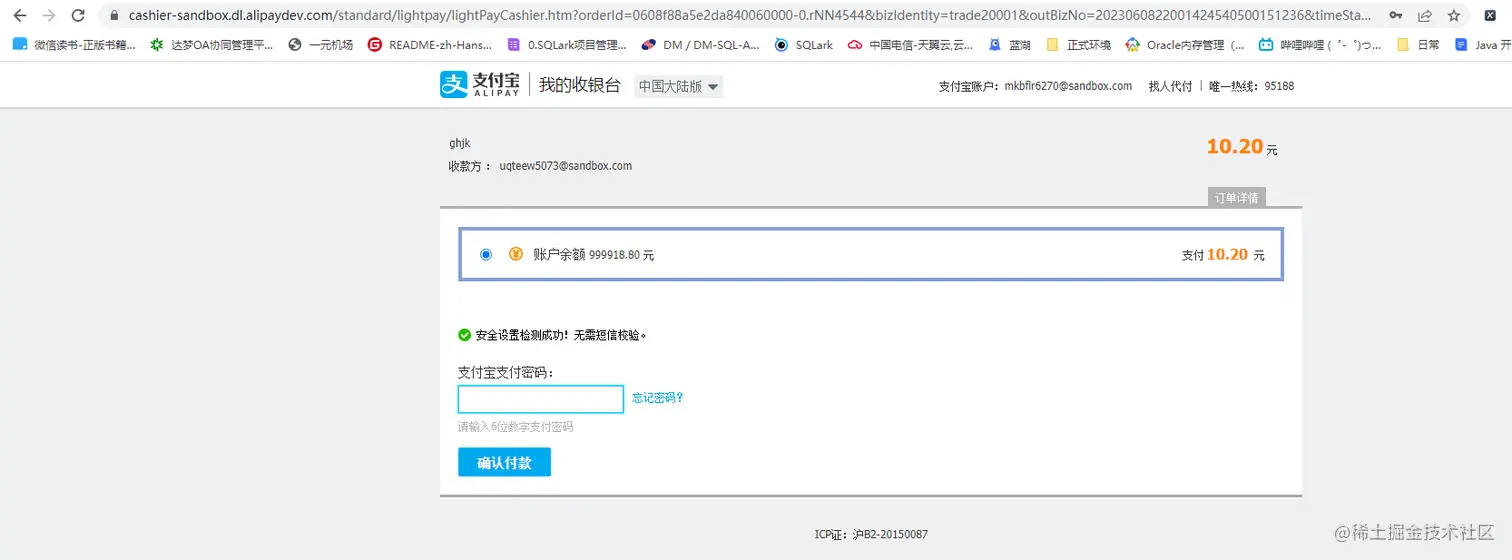Click the account mkbflr6270@sandbox.com text
The height and width of the screenshot is (560, 1512).
click(1068, 86)
